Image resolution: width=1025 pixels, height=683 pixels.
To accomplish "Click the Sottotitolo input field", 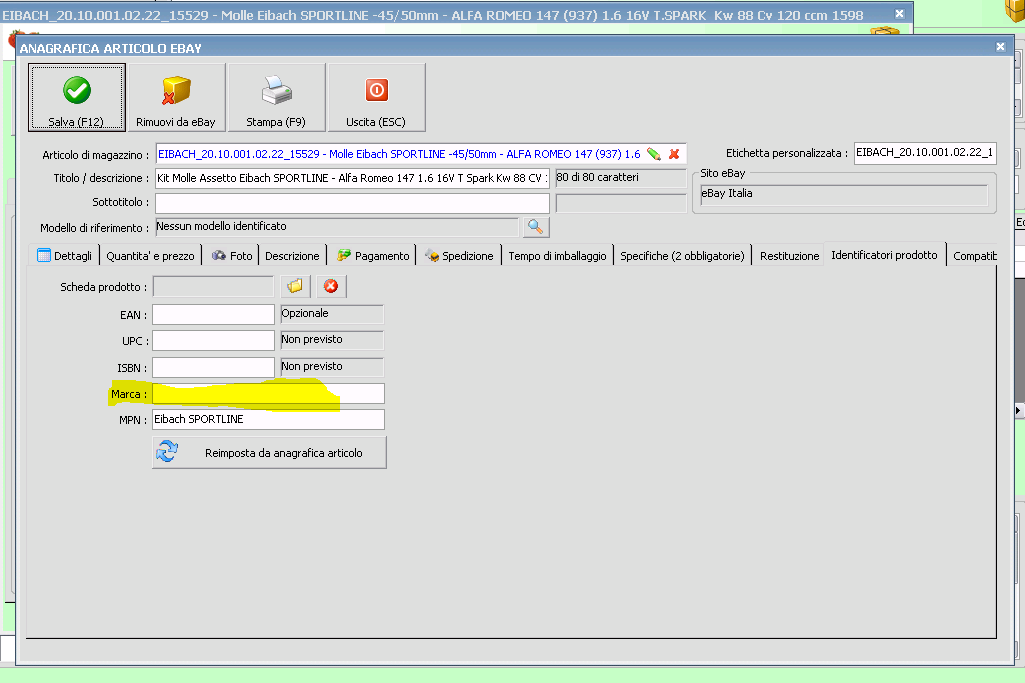I will [x=352, y=203].
